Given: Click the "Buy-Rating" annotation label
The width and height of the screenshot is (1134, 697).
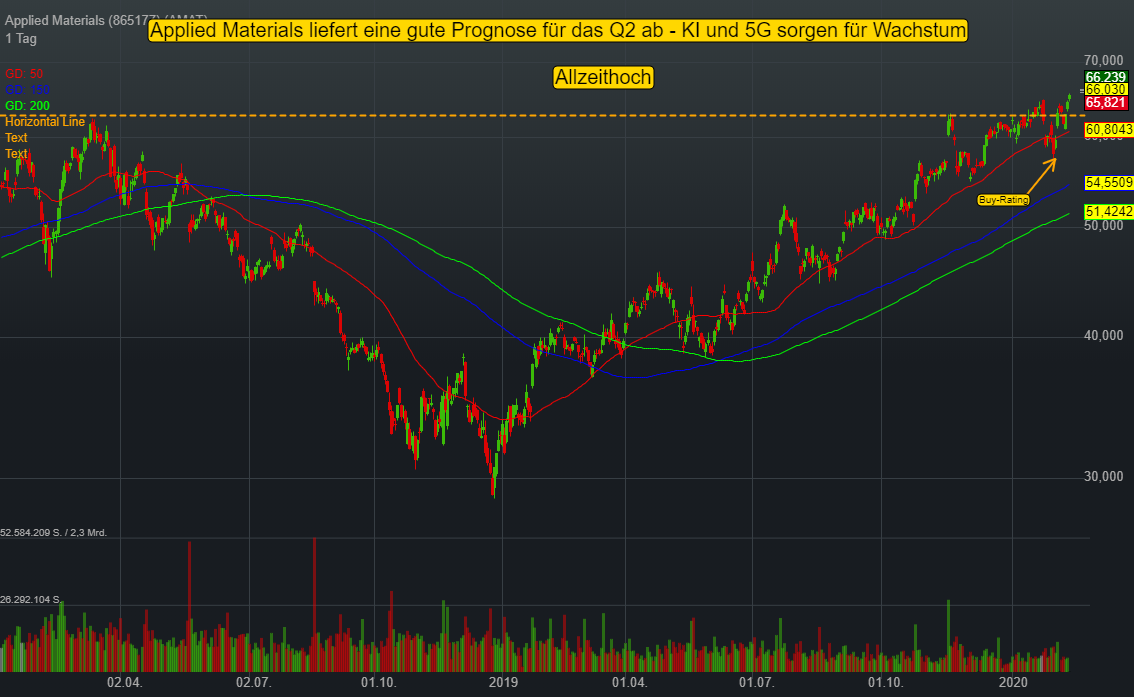Looking at the screenshot, I should 1003,200.
